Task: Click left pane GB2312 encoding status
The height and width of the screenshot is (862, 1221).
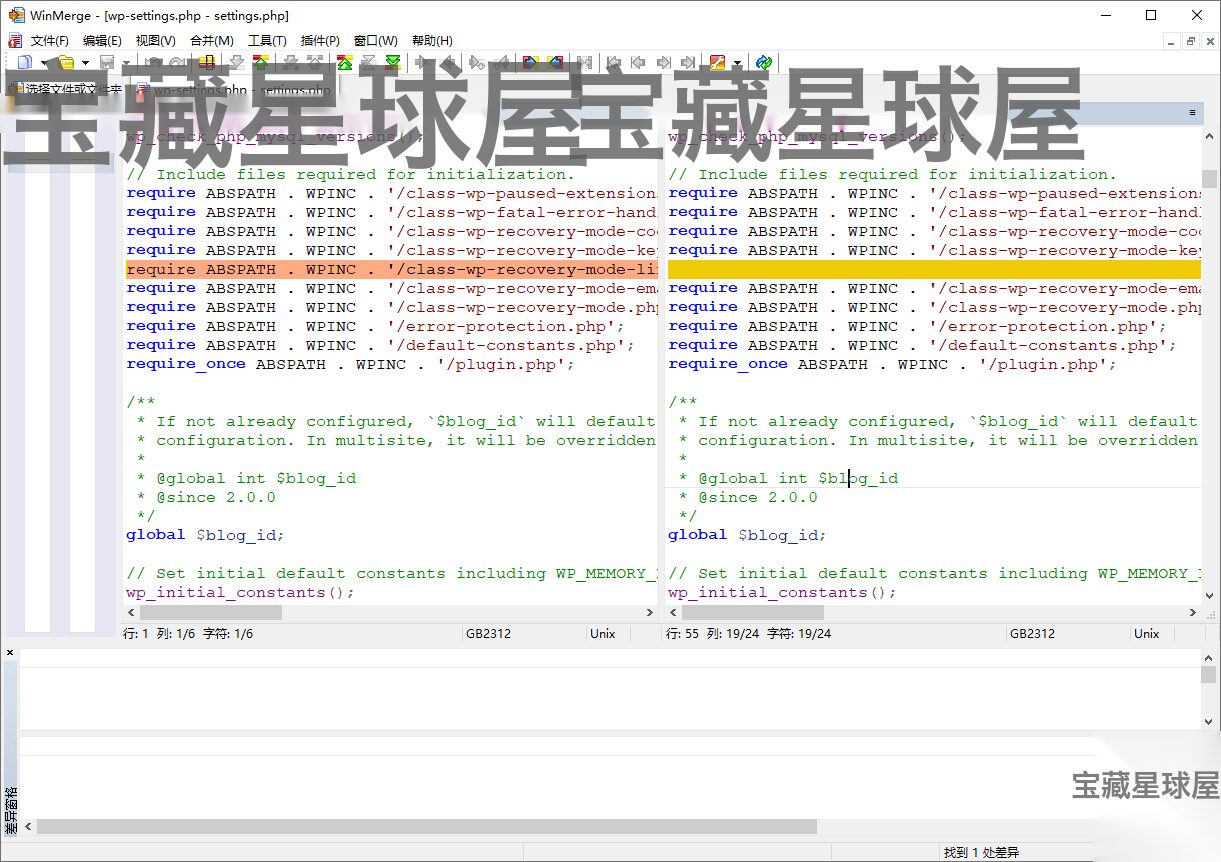Action: [x=489, y=633]
